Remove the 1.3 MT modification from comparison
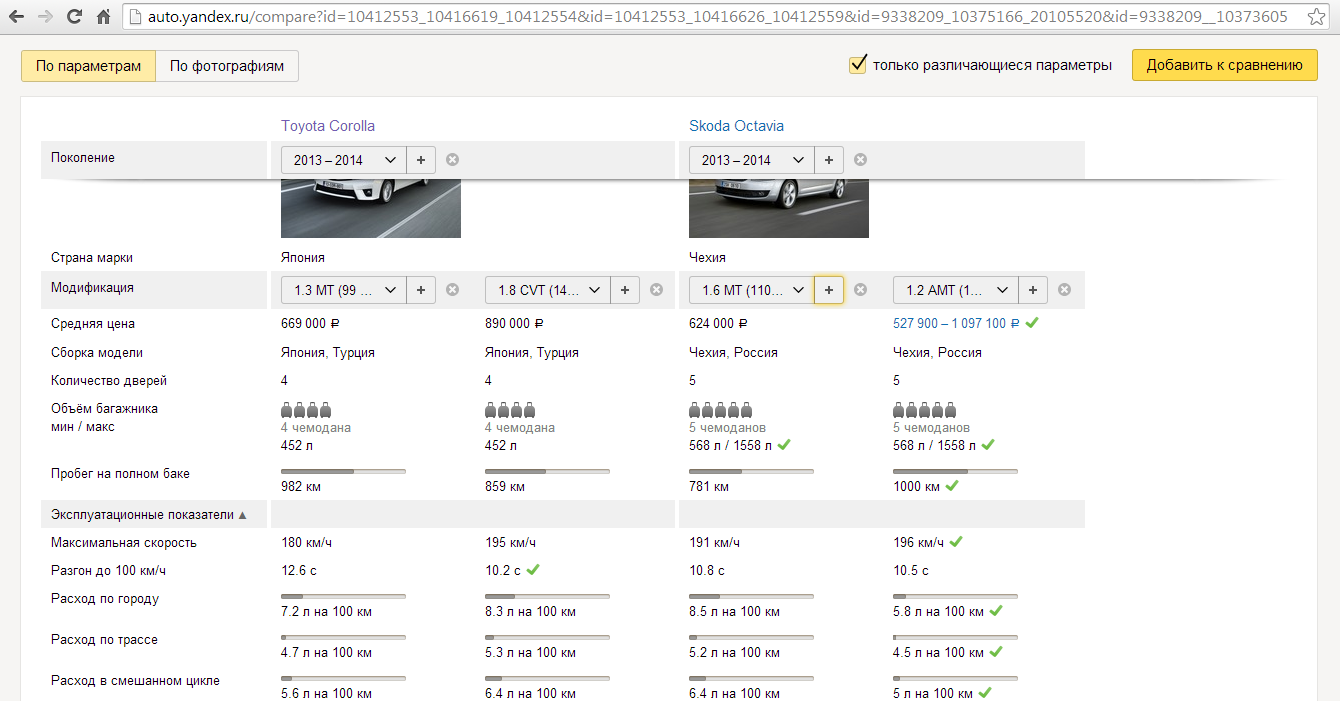This screenshot has width=1340, height=701. pyautogui.click(x=452, y=290)
